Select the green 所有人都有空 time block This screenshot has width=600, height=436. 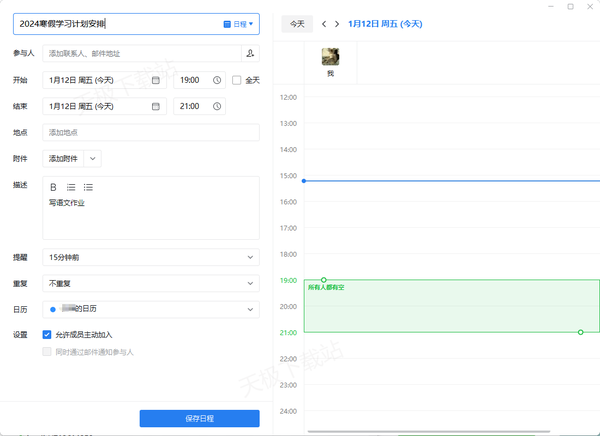click(450, 307)
